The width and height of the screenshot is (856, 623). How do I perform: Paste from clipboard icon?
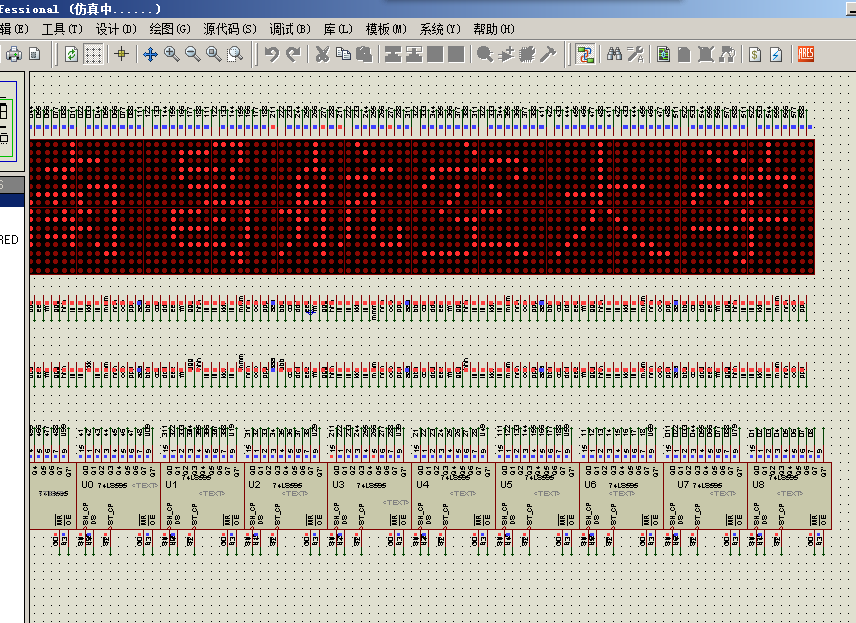coord(364,54)
